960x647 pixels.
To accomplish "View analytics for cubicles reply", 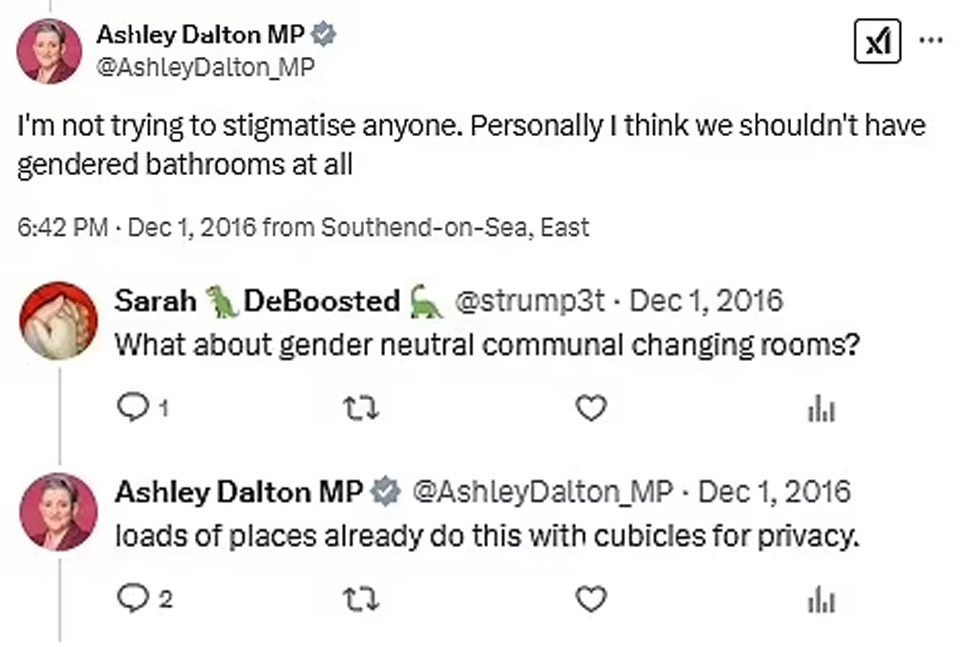I will pyautogui.click(x=821, y=598).
